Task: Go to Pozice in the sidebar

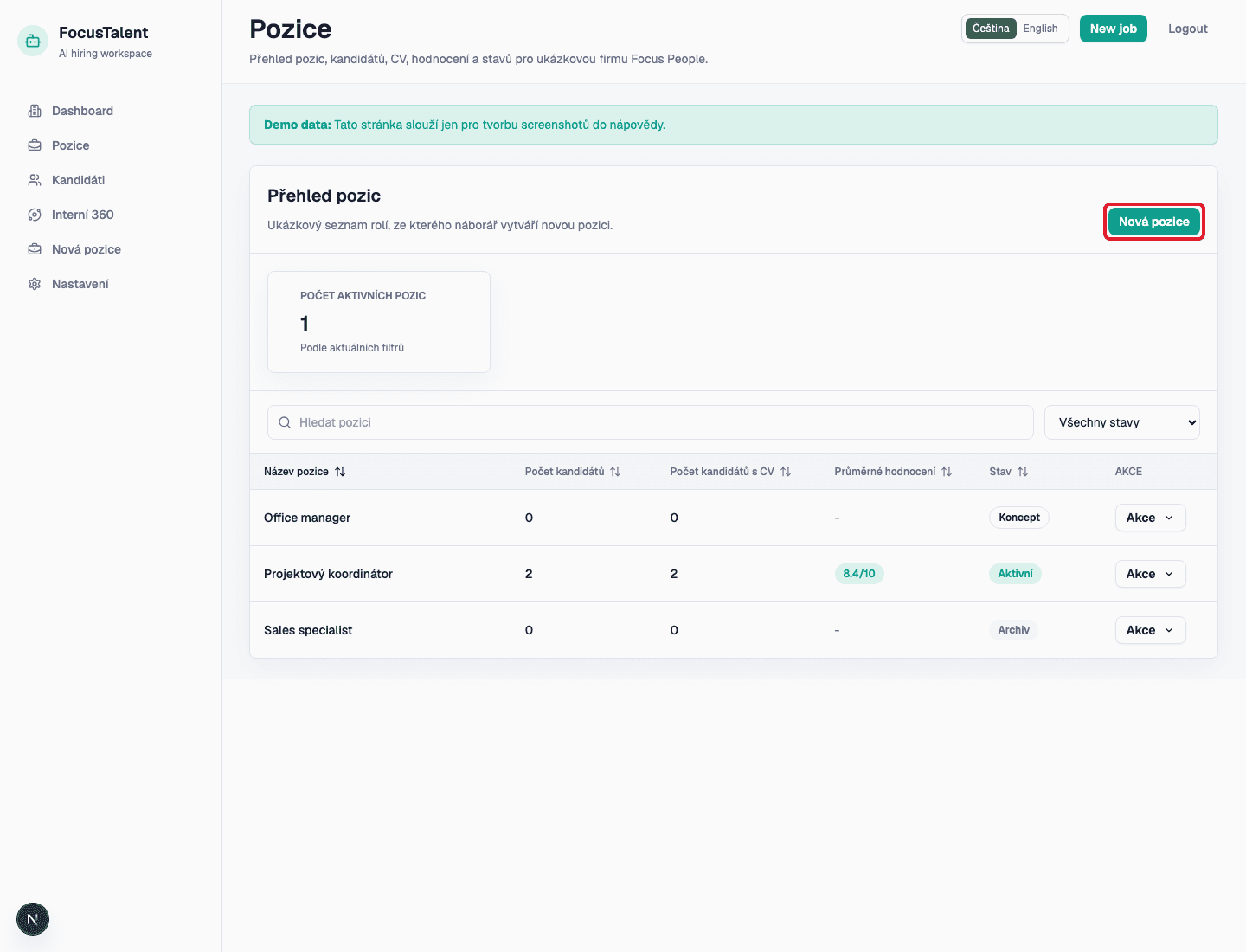Action: coord(111,145)
